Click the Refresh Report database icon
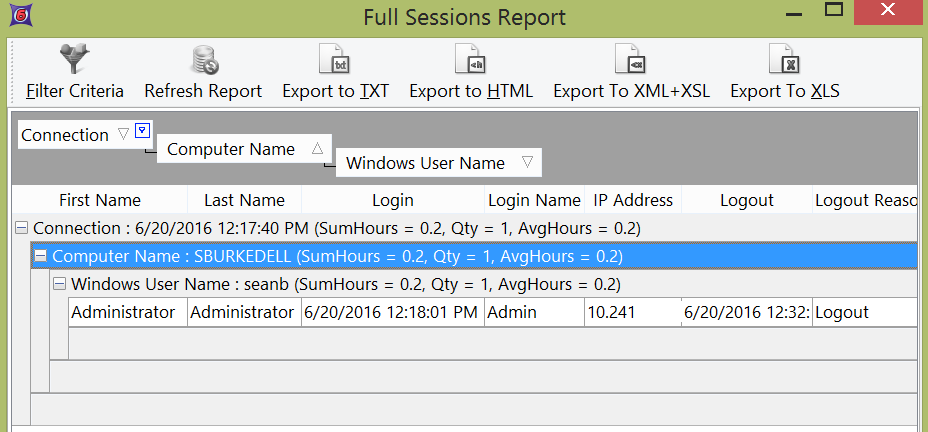 point(203,60)
